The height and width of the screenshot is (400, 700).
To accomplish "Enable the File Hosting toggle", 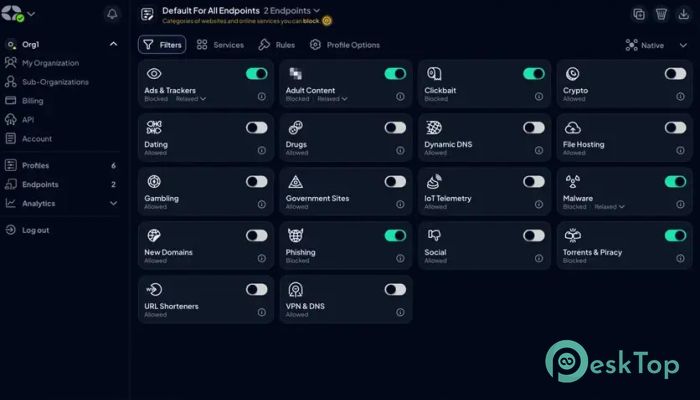I will (675, 128).
